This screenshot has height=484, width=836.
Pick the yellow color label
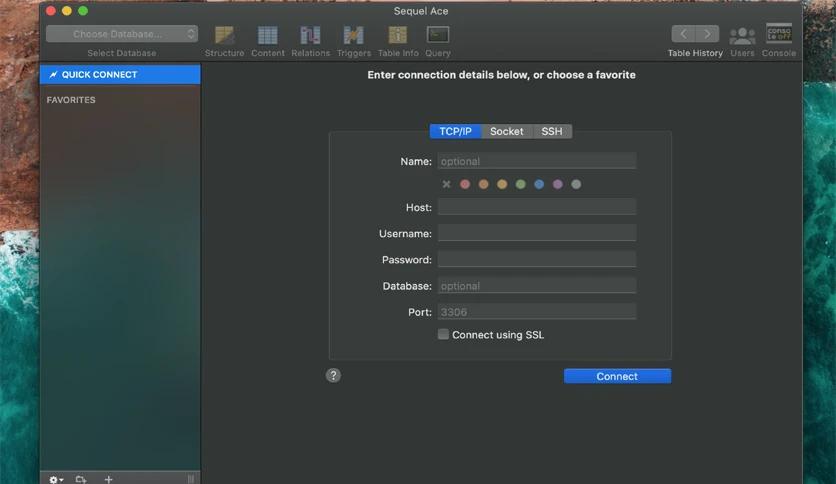[502, 184]
